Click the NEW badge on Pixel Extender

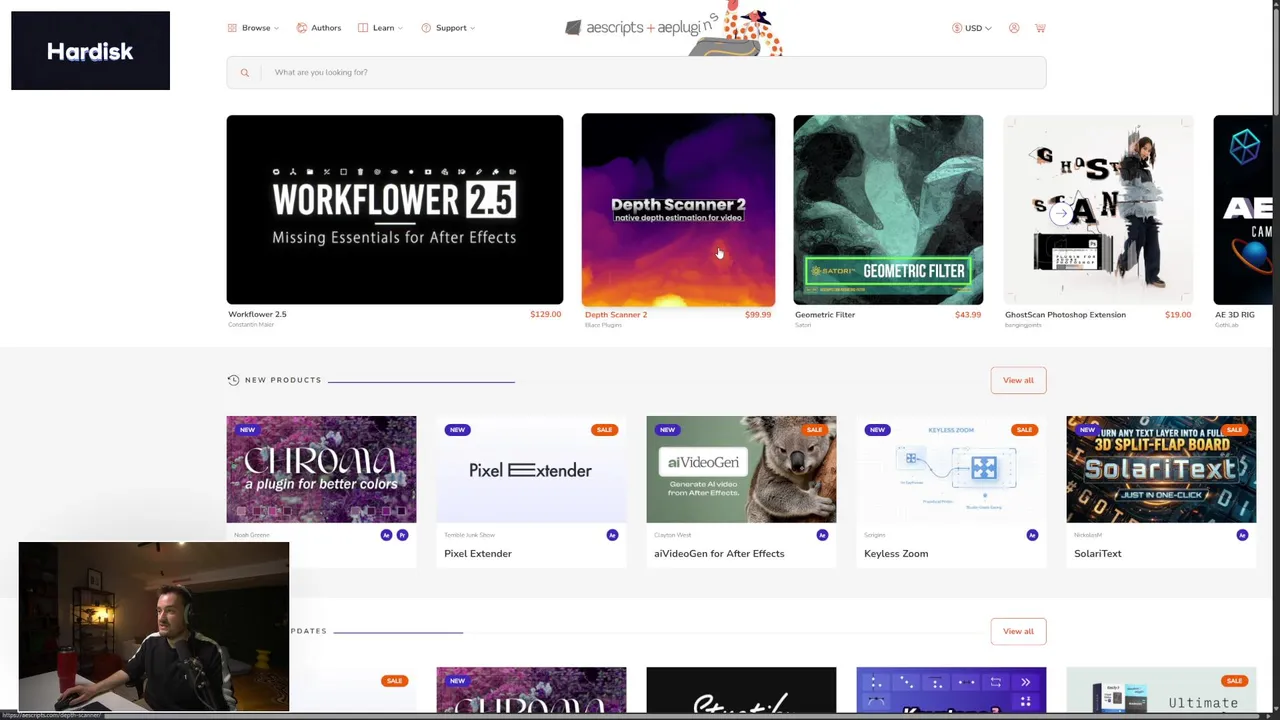point(457,430)
